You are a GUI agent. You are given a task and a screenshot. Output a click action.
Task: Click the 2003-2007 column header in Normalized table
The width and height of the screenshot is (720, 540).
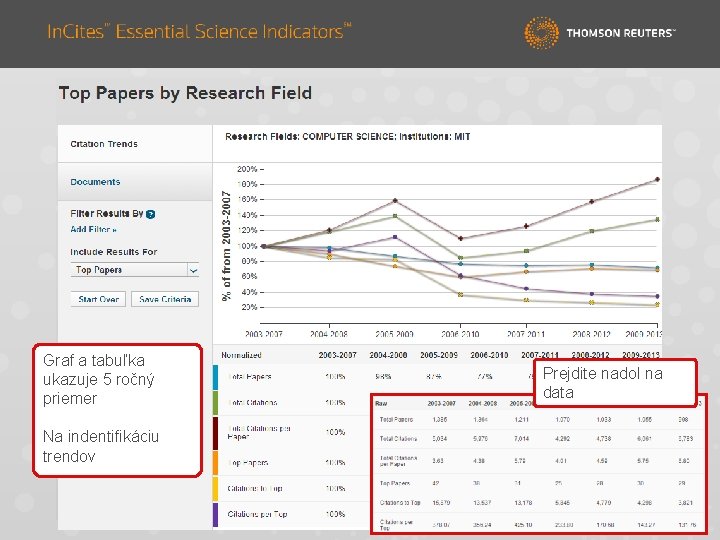(338, 355)
